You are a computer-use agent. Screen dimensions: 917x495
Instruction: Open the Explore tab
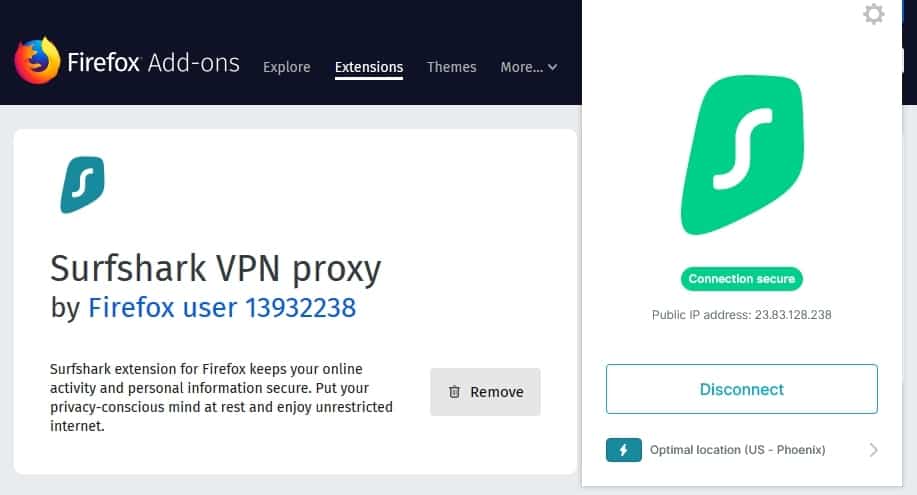tap(287, 67)
